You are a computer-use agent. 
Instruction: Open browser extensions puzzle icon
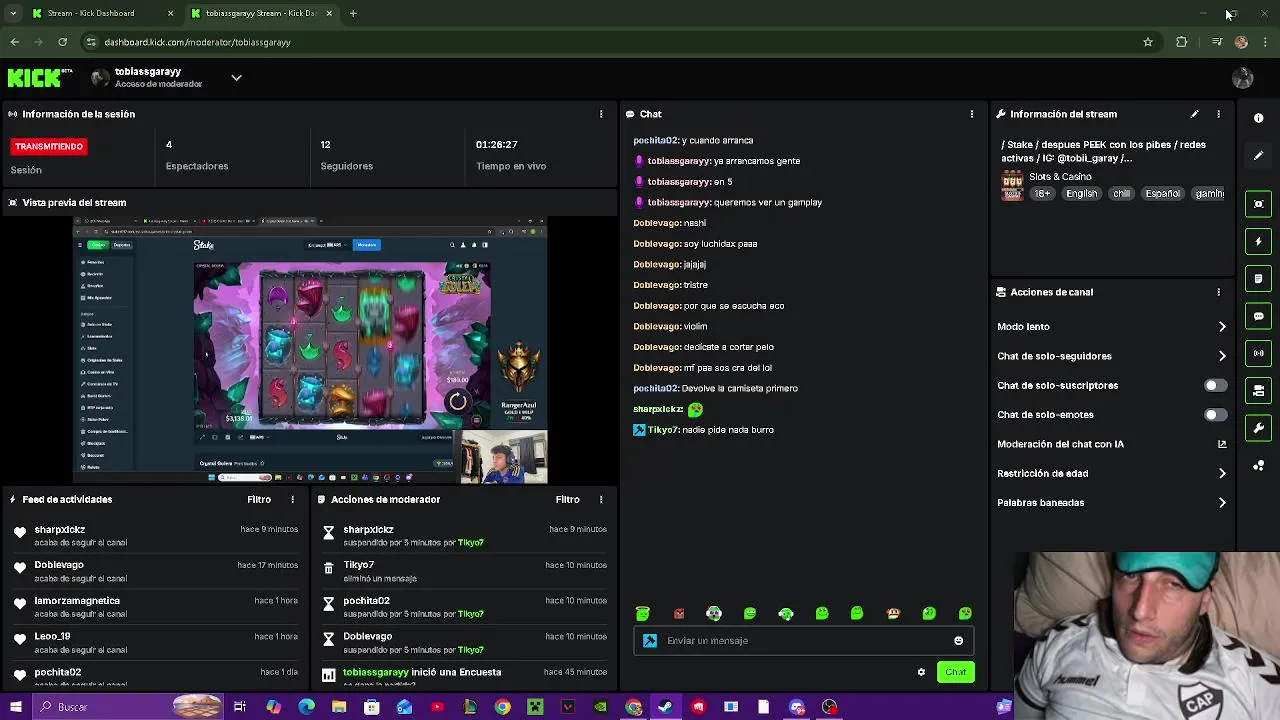click(x=1182, y=42)
